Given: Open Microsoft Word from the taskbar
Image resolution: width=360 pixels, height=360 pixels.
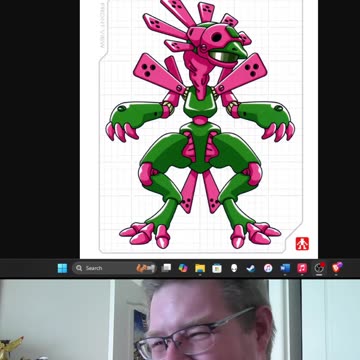Looking at the screenshot, I should (x=285, y=268).
